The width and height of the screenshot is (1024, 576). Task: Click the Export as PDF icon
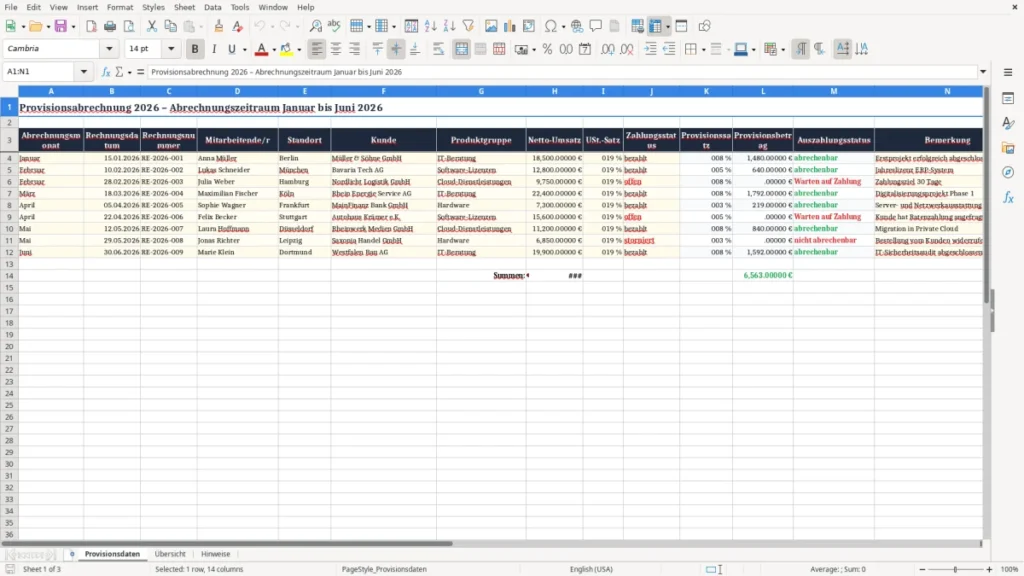tap(91, 26)
